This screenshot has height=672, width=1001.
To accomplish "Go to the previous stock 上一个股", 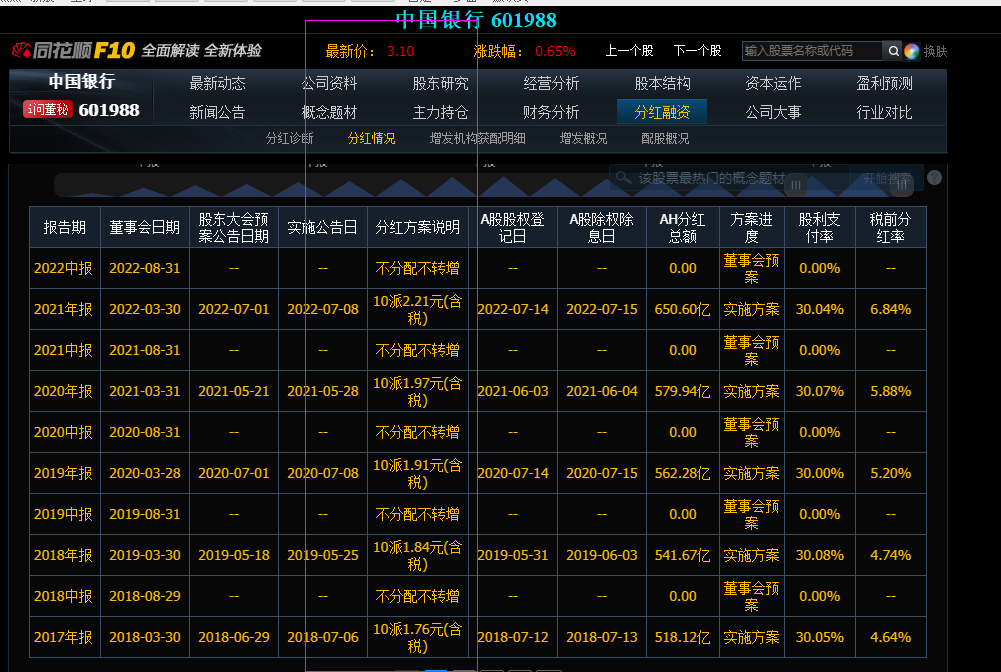I will pos(629,50).
